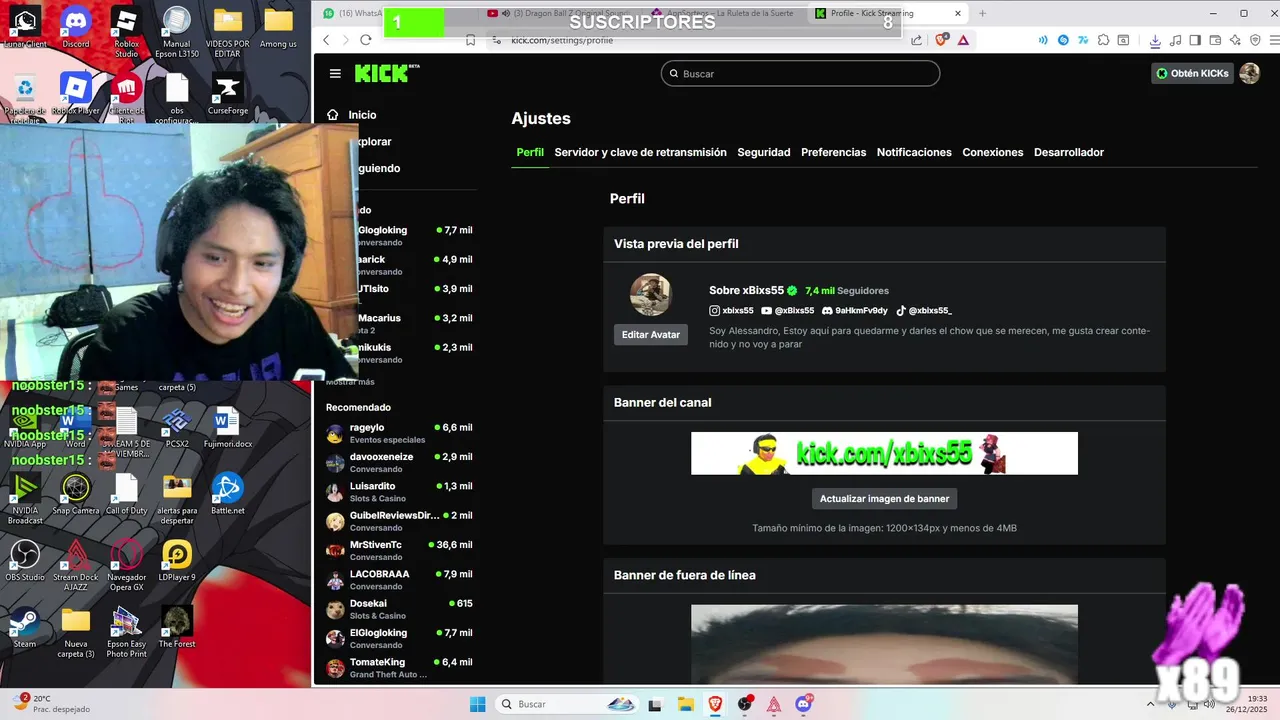Launch Navegador Opera GX shortcut

point(126,565)
